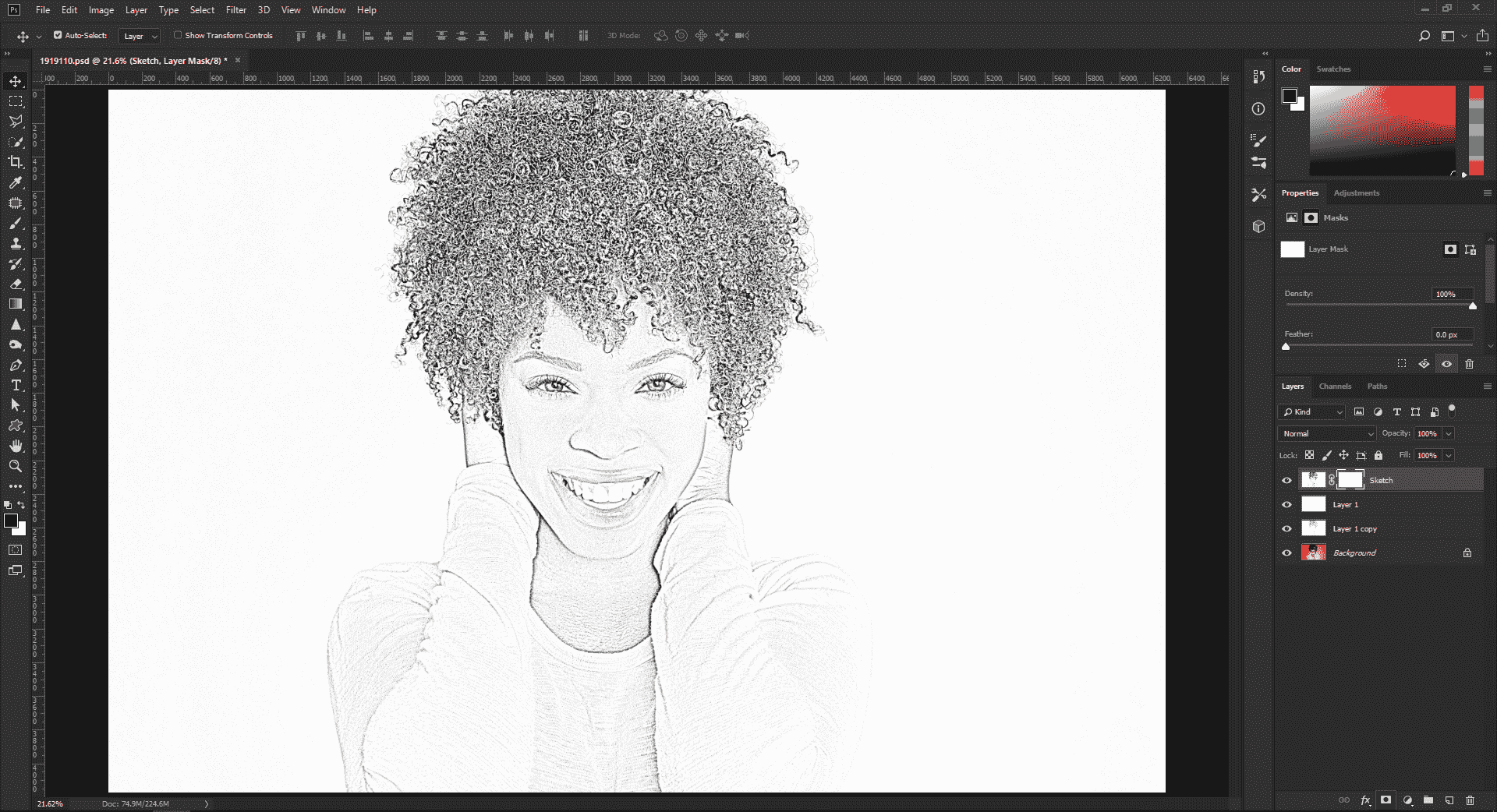
Task: Delete the selected layer using the trash icon
Action: click(x=1470, y=800)
